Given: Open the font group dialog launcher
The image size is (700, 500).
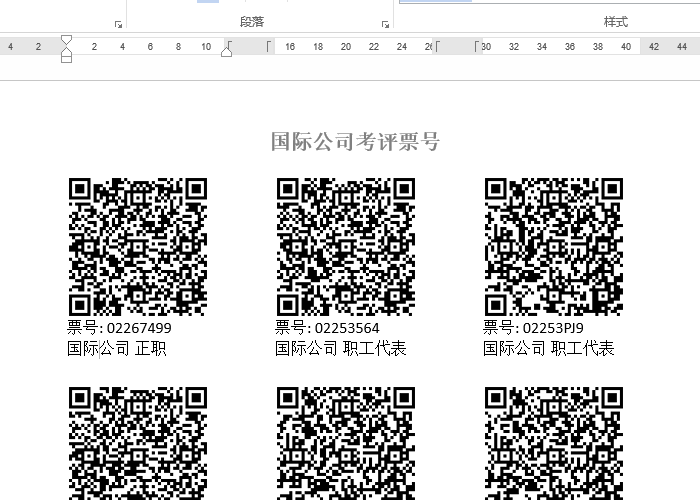Looking at the screenshot, I should point(118,25).
